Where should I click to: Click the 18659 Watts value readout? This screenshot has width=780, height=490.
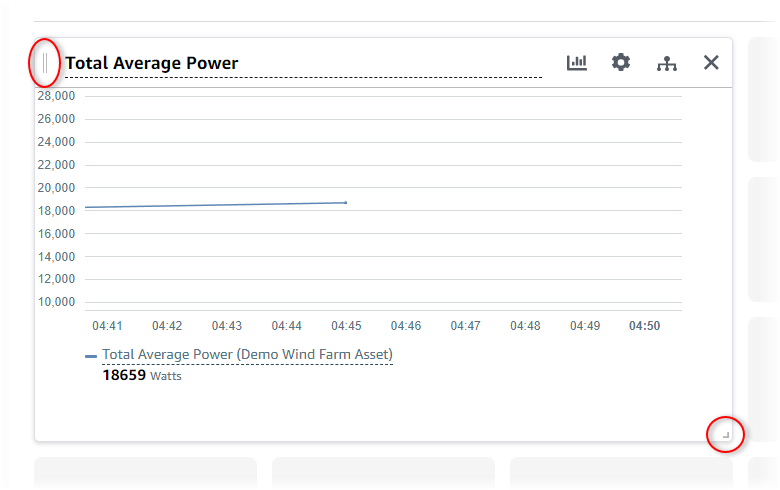click(x=142, y=376)
